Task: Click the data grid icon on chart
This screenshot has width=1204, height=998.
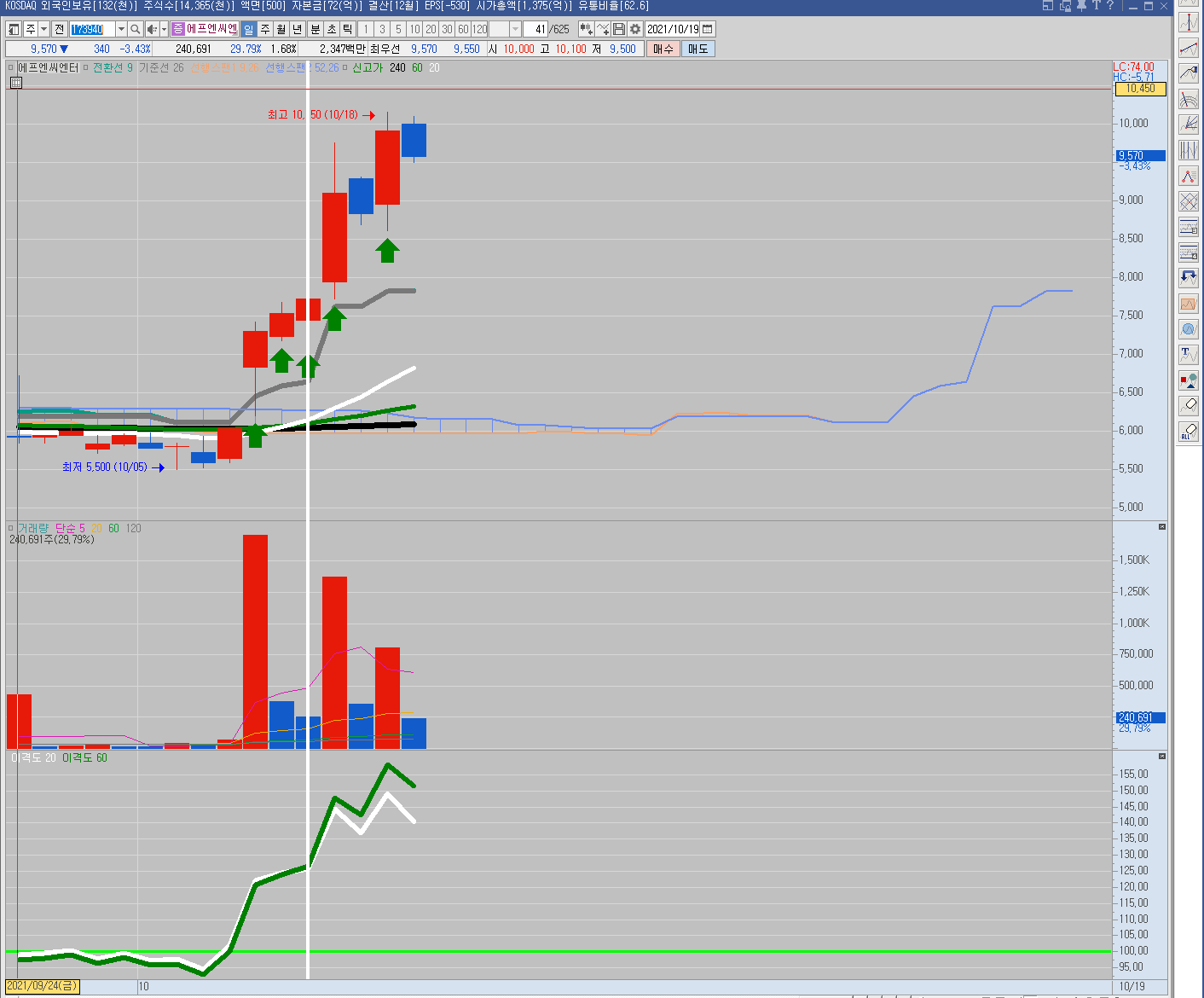Action: [16, 83]
